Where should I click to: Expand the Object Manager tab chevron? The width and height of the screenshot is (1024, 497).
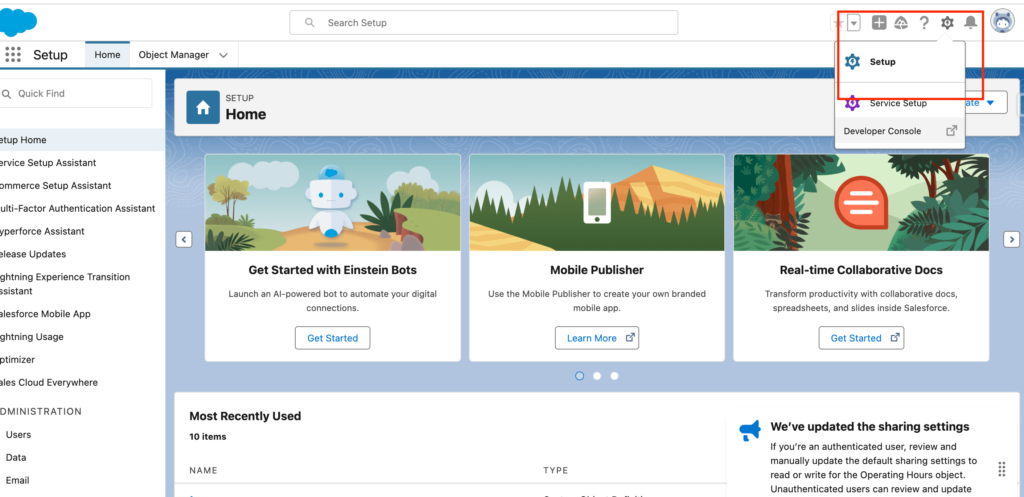pos(223,55)
